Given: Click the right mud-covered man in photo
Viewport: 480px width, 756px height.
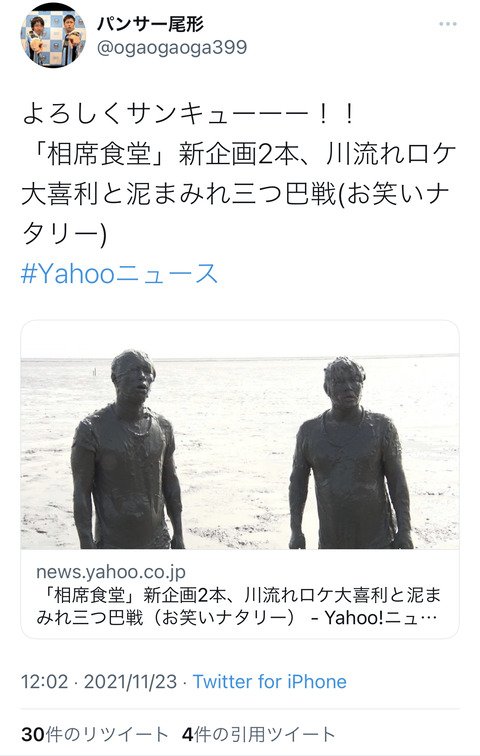Looking at the screenshot, I should pos(350,453).
